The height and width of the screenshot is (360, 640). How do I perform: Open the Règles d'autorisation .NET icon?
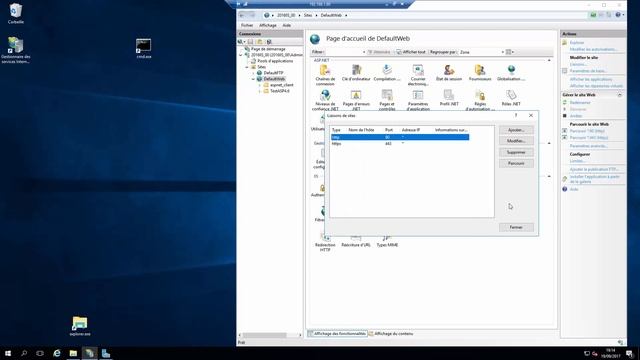[480, 100]
